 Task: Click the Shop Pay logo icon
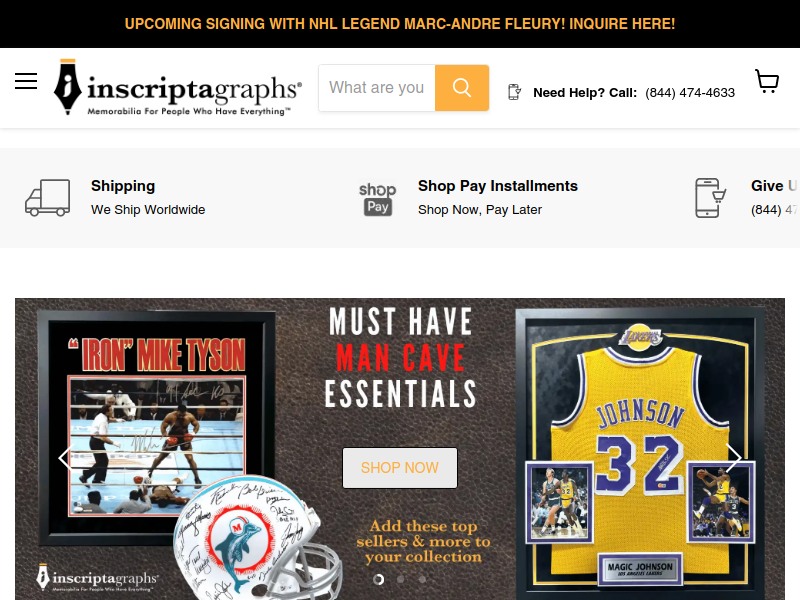click(x=378, y=198)
